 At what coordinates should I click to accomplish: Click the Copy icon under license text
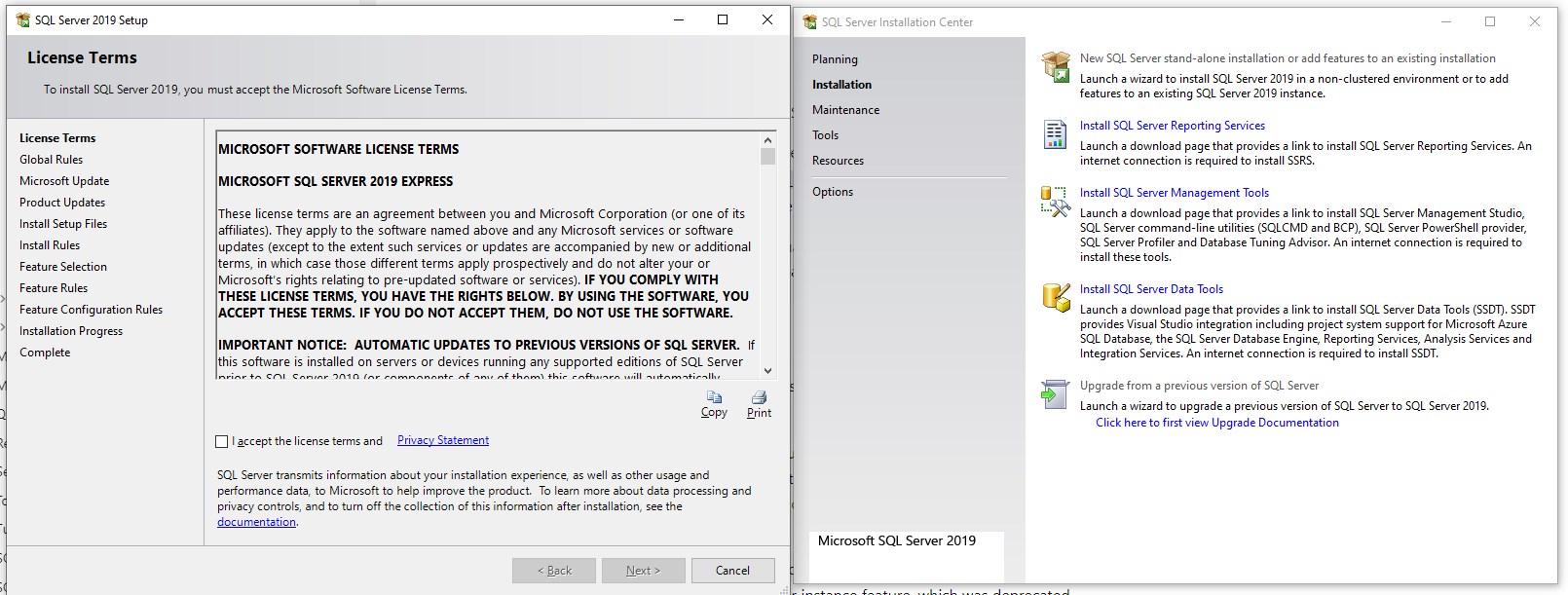click(x=714, y=397)
